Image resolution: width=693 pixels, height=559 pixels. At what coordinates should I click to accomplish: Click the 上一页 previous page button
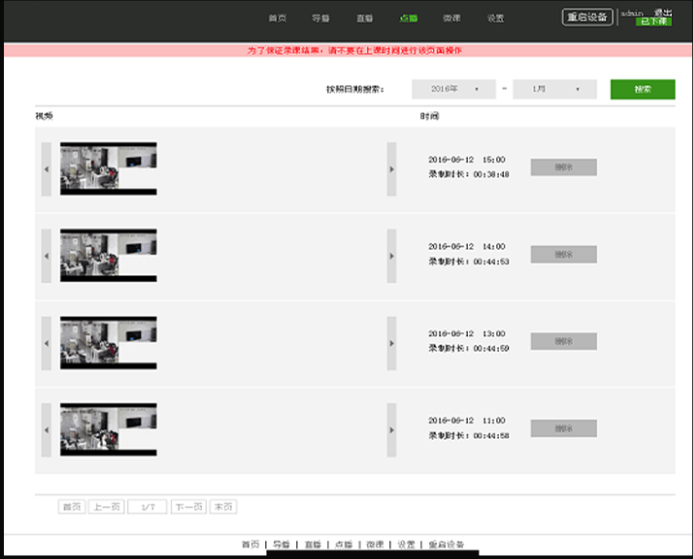(x=107, y=507)
